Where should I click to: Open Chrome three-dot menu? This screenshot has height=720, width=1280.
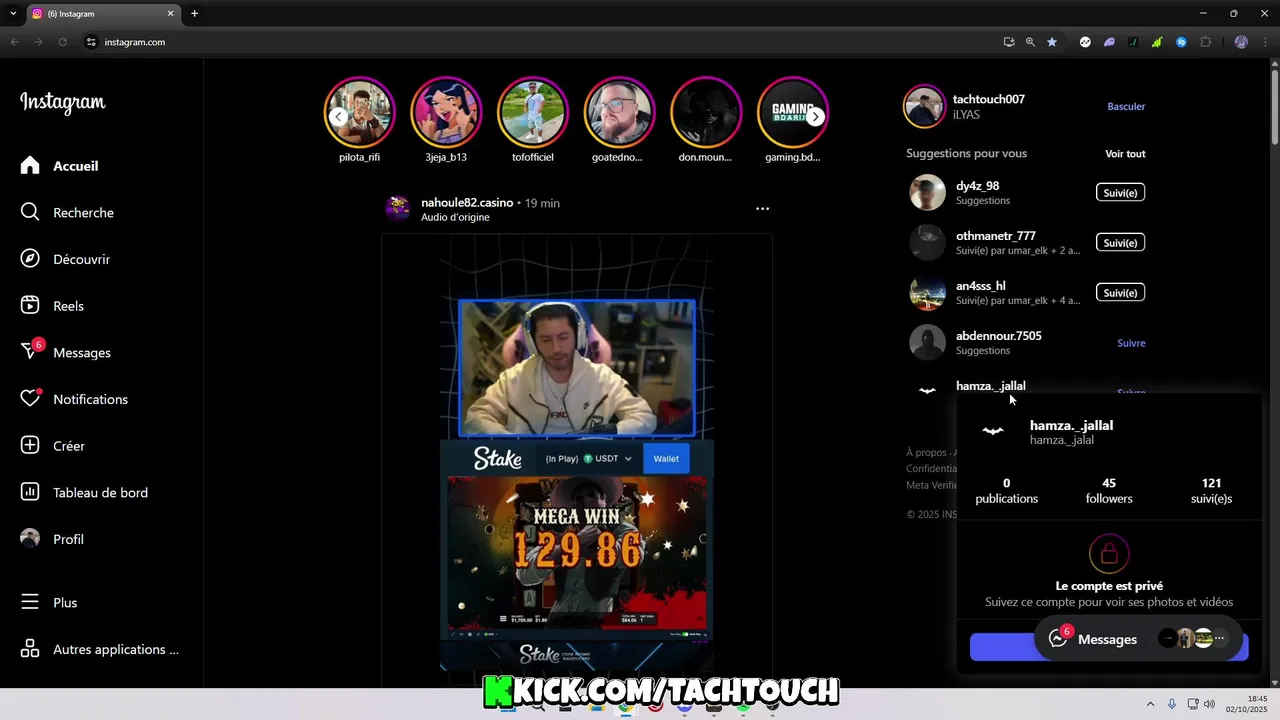point(1267,42)
